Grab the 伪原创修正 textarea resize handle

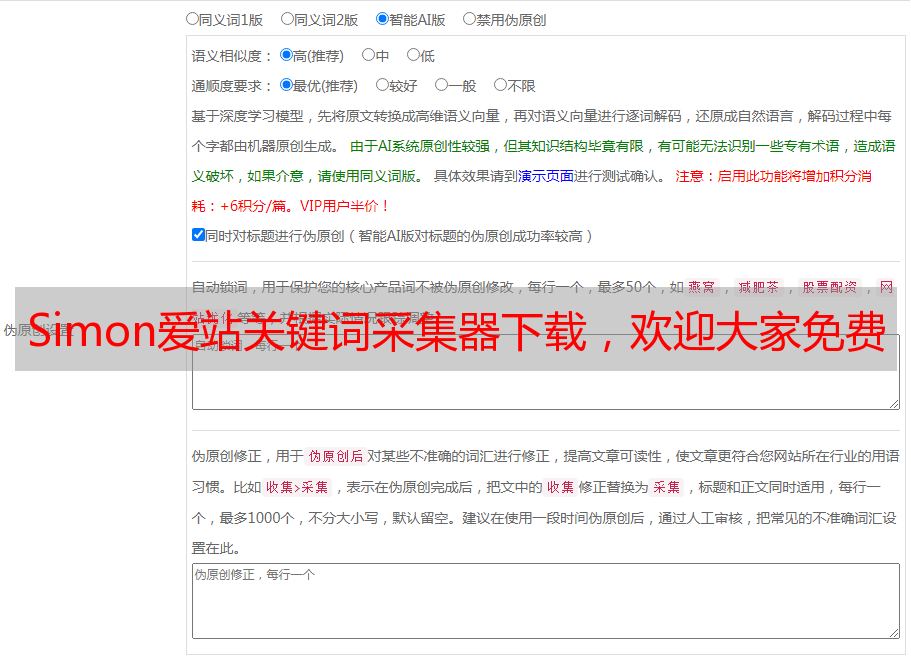[894, 633]
